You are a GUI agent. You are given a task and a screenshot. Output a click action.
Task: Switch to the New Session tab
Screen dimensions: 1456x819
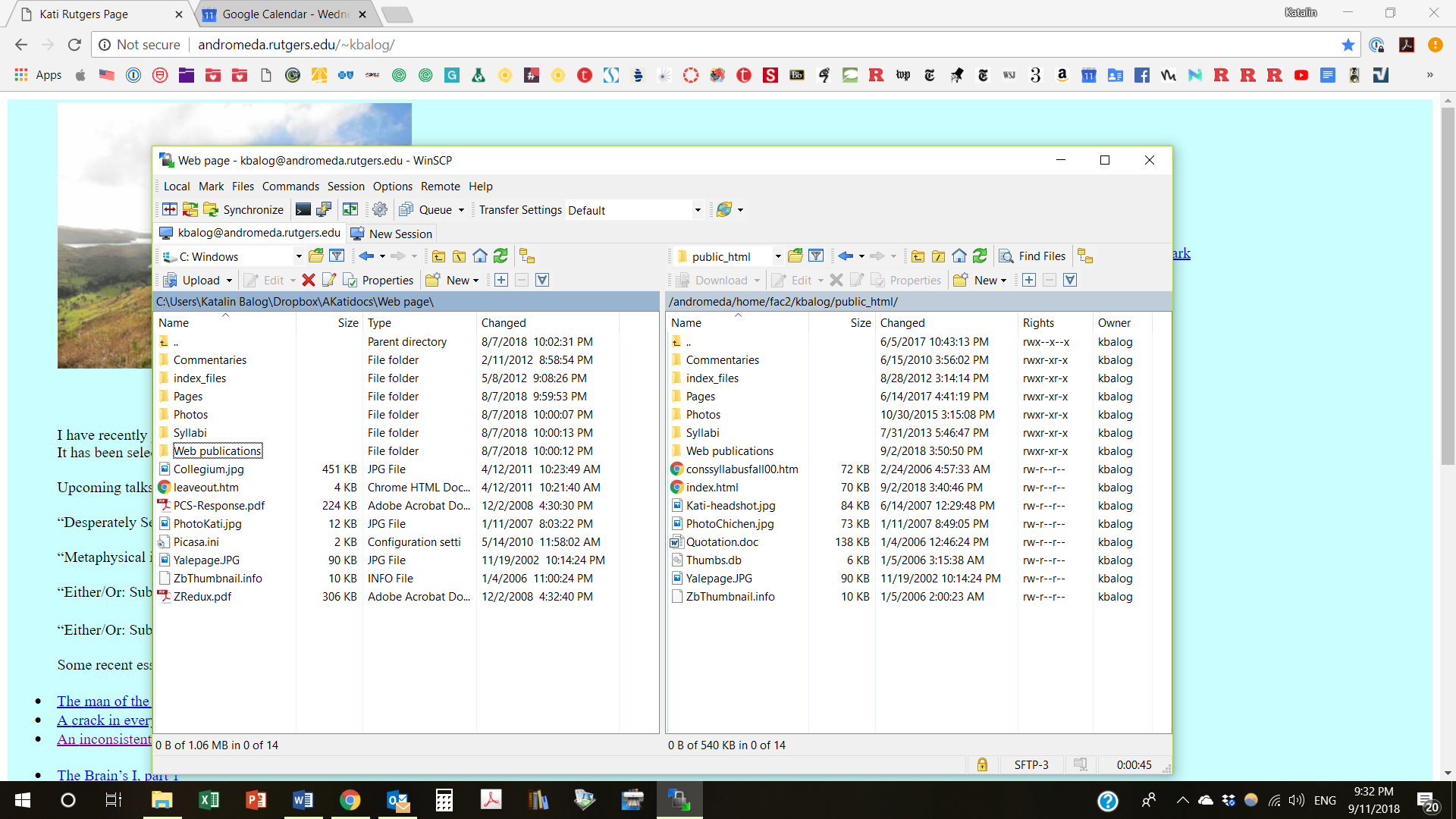click(391, 234)
